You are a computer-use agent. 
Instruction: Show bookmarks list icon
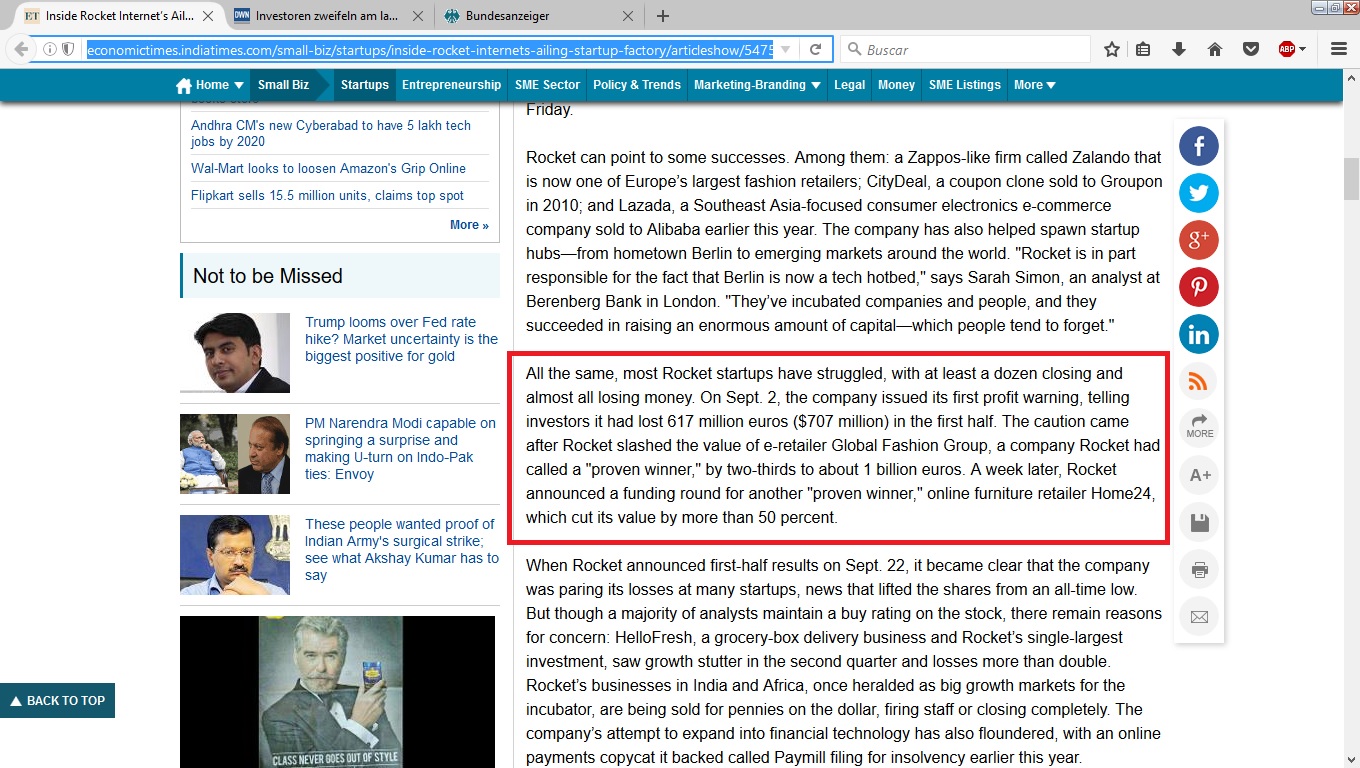[x=1144, y=49]
